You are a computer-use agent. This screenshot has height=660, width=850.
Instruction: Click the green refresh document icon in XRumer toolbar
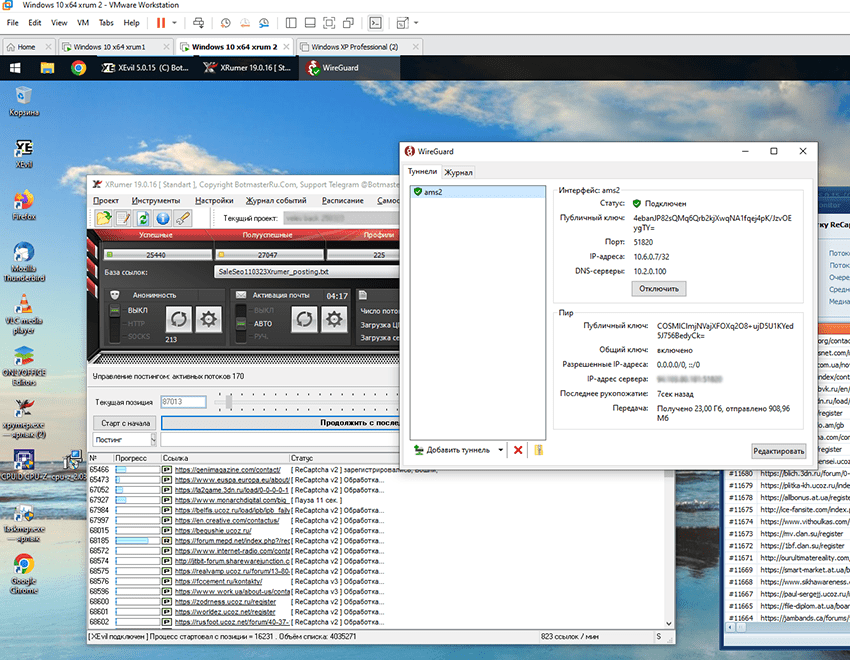[x=143, y=218]
